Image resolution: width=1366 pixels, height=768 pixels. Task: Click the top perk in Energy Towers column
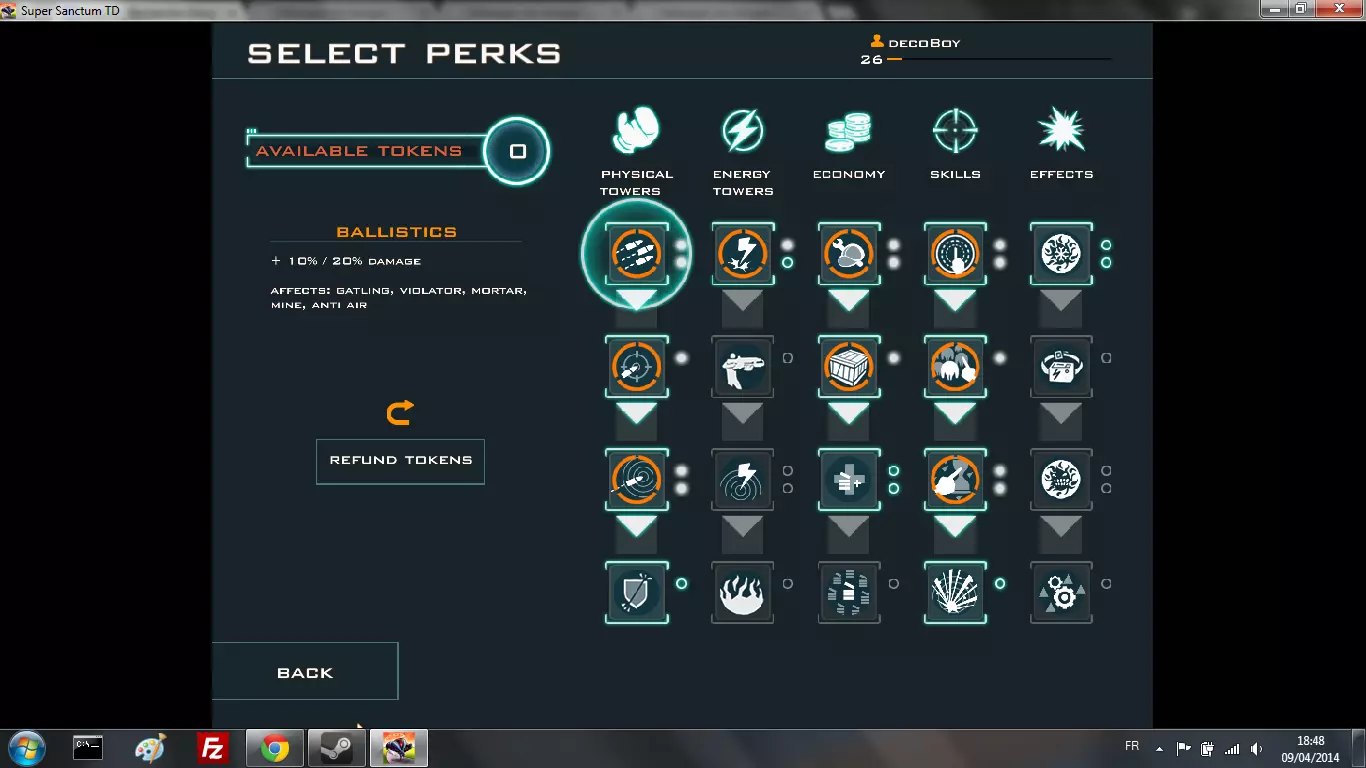pos(742,254)
